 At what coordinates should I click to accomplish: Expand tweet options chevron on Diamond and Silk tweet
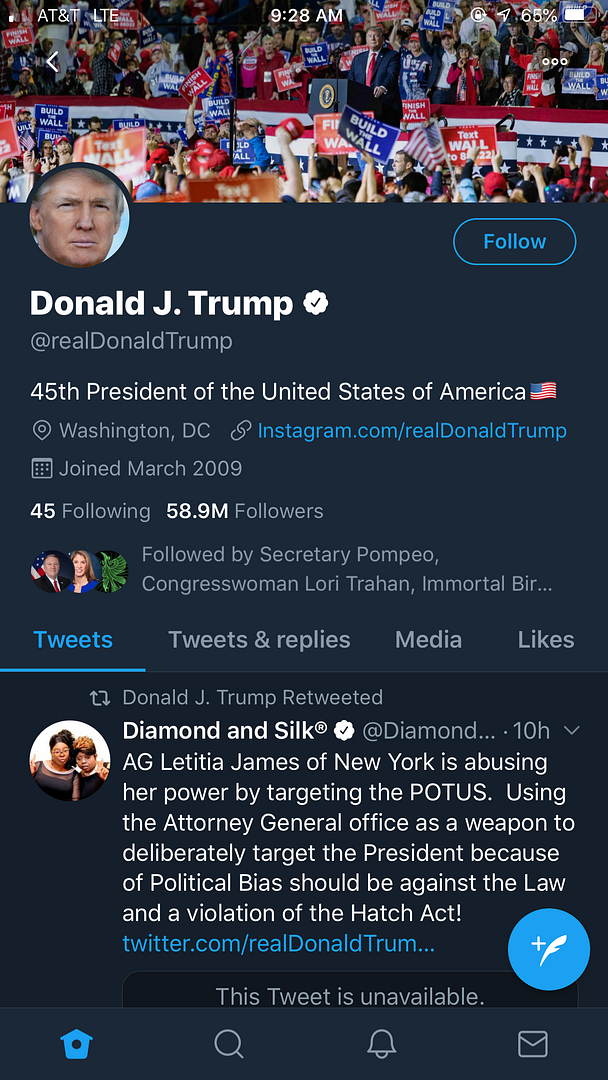click(572, 731)
